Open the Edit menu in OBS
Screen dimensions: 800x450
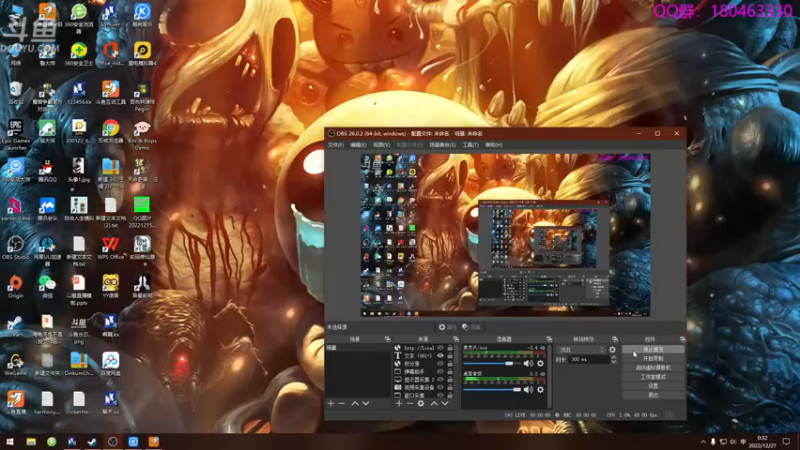click(x=358, y=145)
